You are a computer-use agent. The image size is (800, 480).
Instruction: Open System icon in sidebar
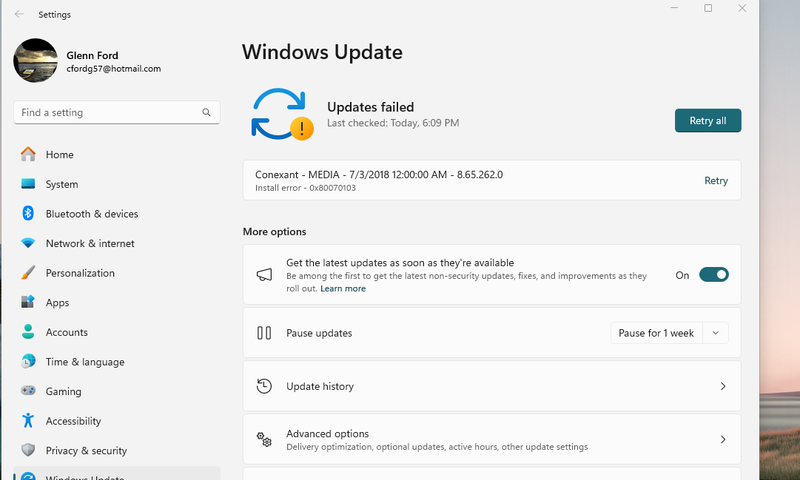[28, 184]
